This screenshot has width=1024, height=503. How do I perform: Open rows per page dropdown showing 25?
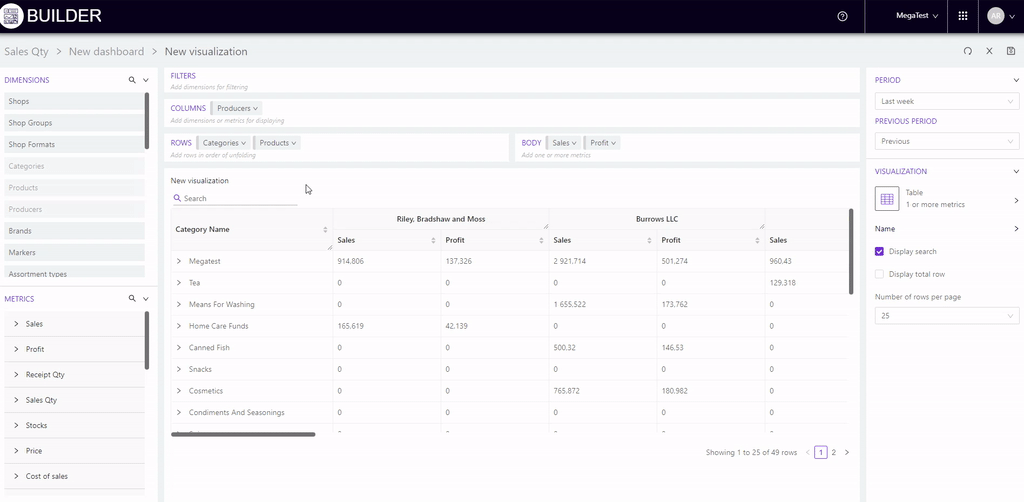(x=946, y=316)
